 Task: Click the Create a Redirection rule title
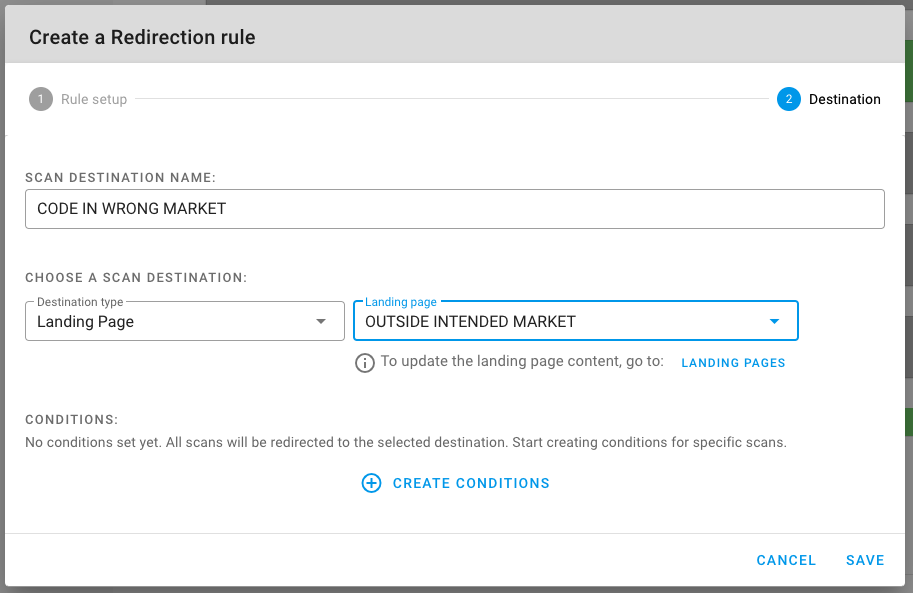(x=142, y=37)
